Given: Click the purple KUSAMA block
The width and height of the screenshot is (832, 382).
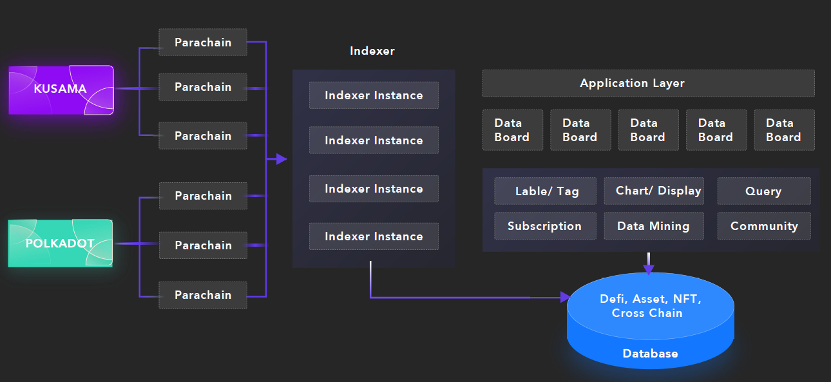Looking at the screenshot, I should pos(61,89).
